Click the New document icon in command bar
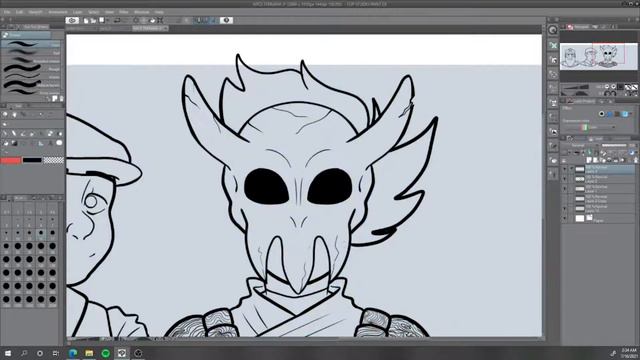640x360 pixels. tap(86, 20)
